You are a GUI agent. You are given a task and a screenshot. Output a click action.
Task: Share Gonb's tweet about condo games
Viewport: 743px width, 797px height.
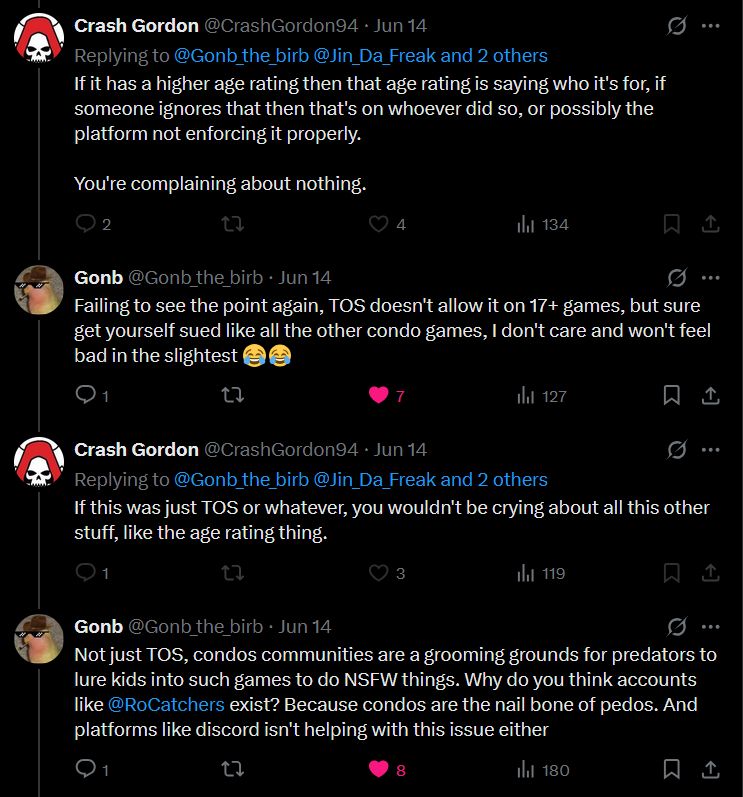(711, 396)
